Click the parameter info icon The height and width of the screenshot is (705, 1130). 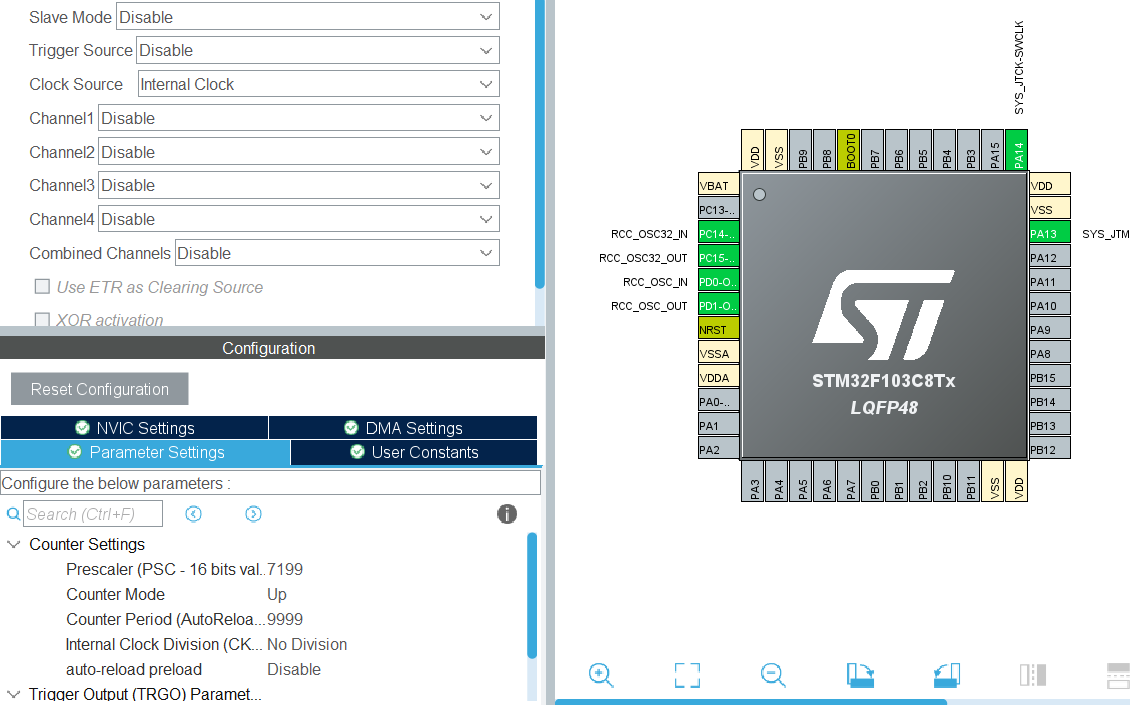tap(507, 514)
